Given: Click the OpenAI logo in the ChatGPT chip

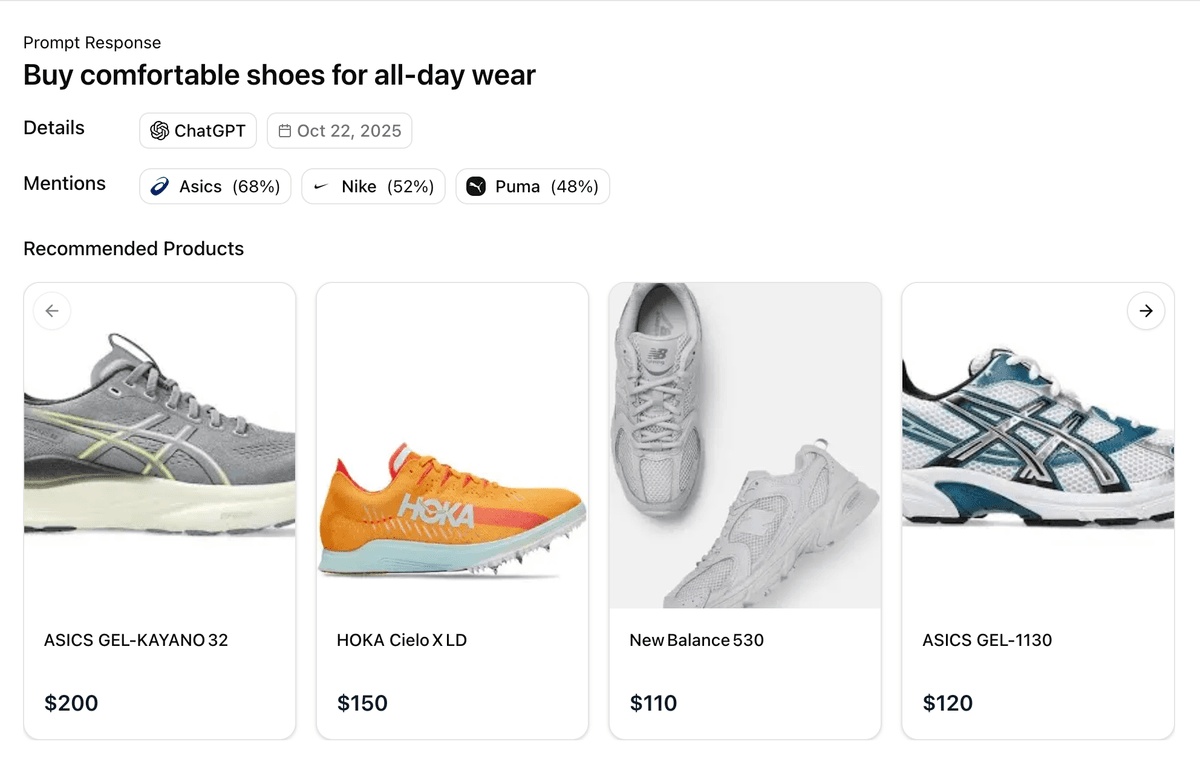Looking at the screenshot, I should click(x=160, y=130).
